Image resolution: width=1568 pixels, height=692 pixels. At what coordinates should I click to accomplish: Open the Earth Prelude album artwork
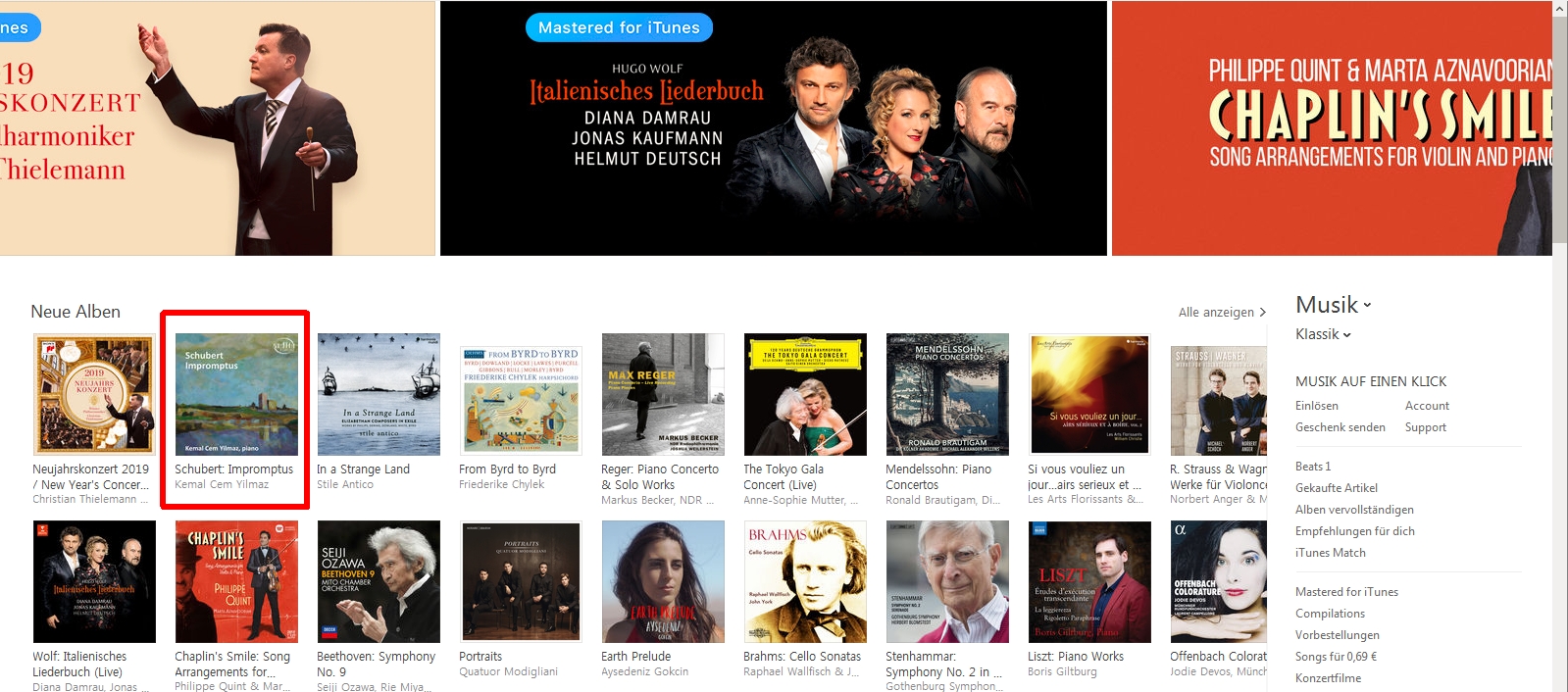(663, 581)
